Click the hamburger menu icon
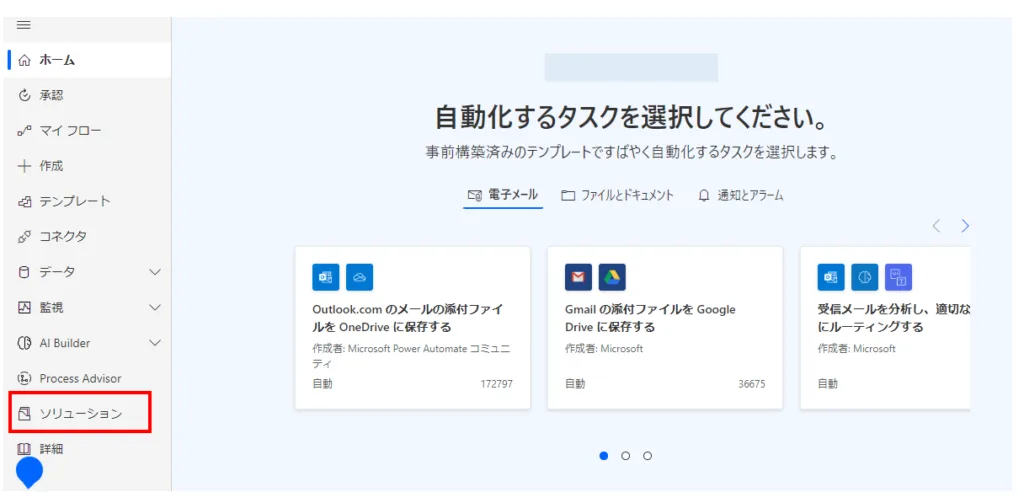The height and width of the screenshot is (503, 1024). 24,25
